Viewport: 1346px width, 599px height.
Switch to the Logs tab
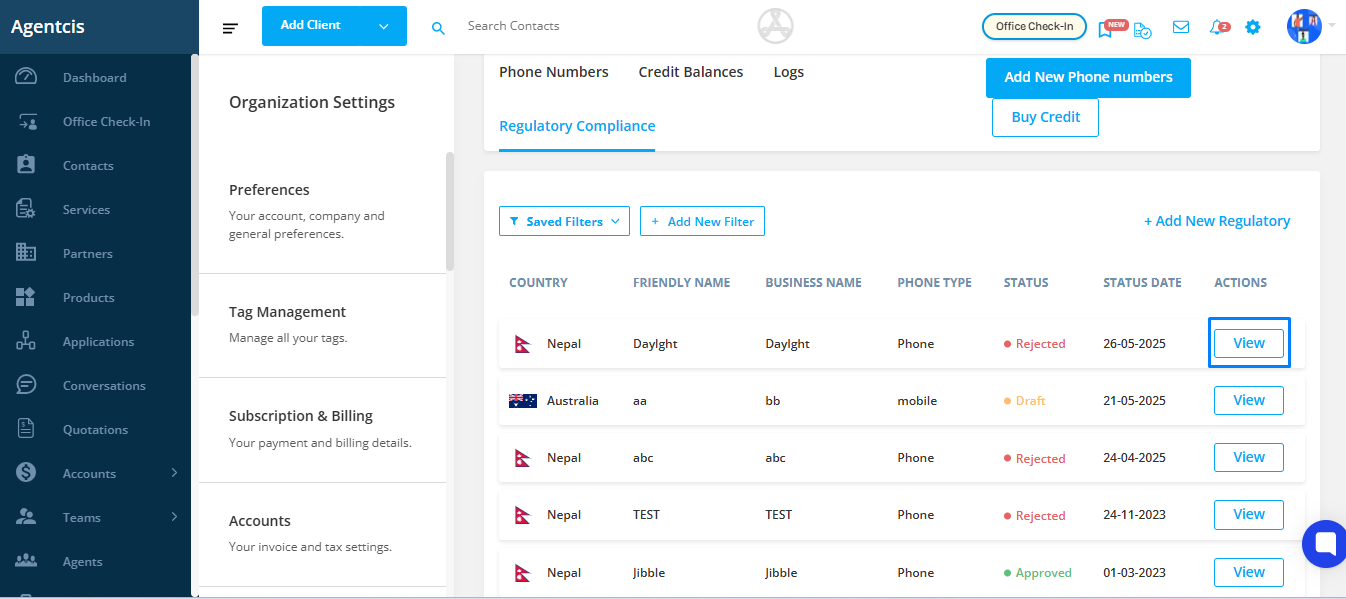pos(789,72)
